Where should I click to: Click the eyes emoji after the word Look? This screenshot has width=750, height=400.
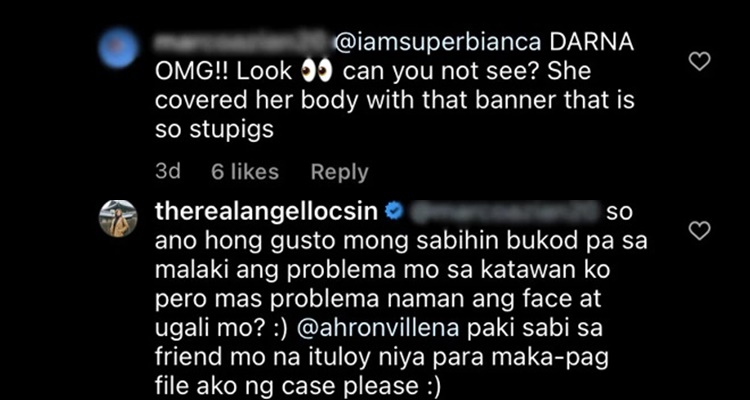(316, 72)
